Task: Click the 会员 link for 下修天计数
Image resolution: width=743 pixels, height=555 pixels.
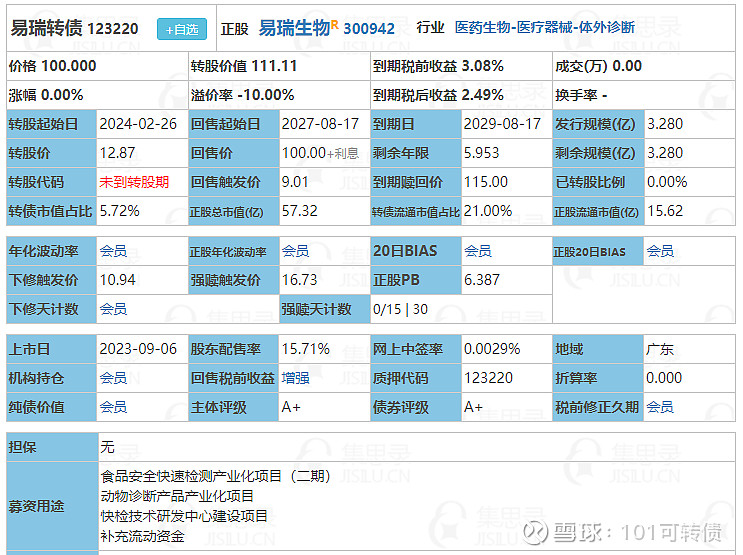Action: coord(113,309)
